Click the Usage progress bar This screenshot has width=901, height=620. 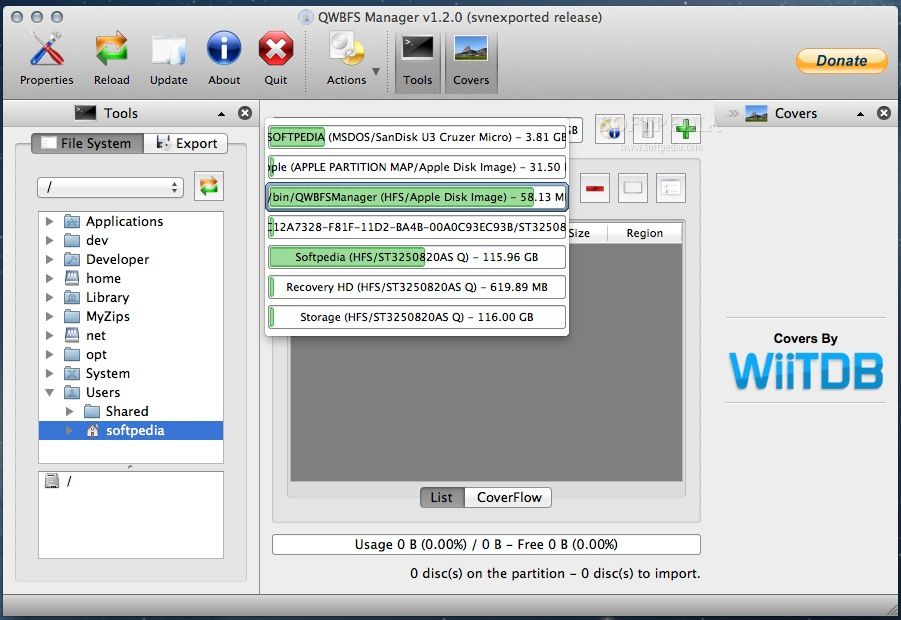(x=486, y=544)
